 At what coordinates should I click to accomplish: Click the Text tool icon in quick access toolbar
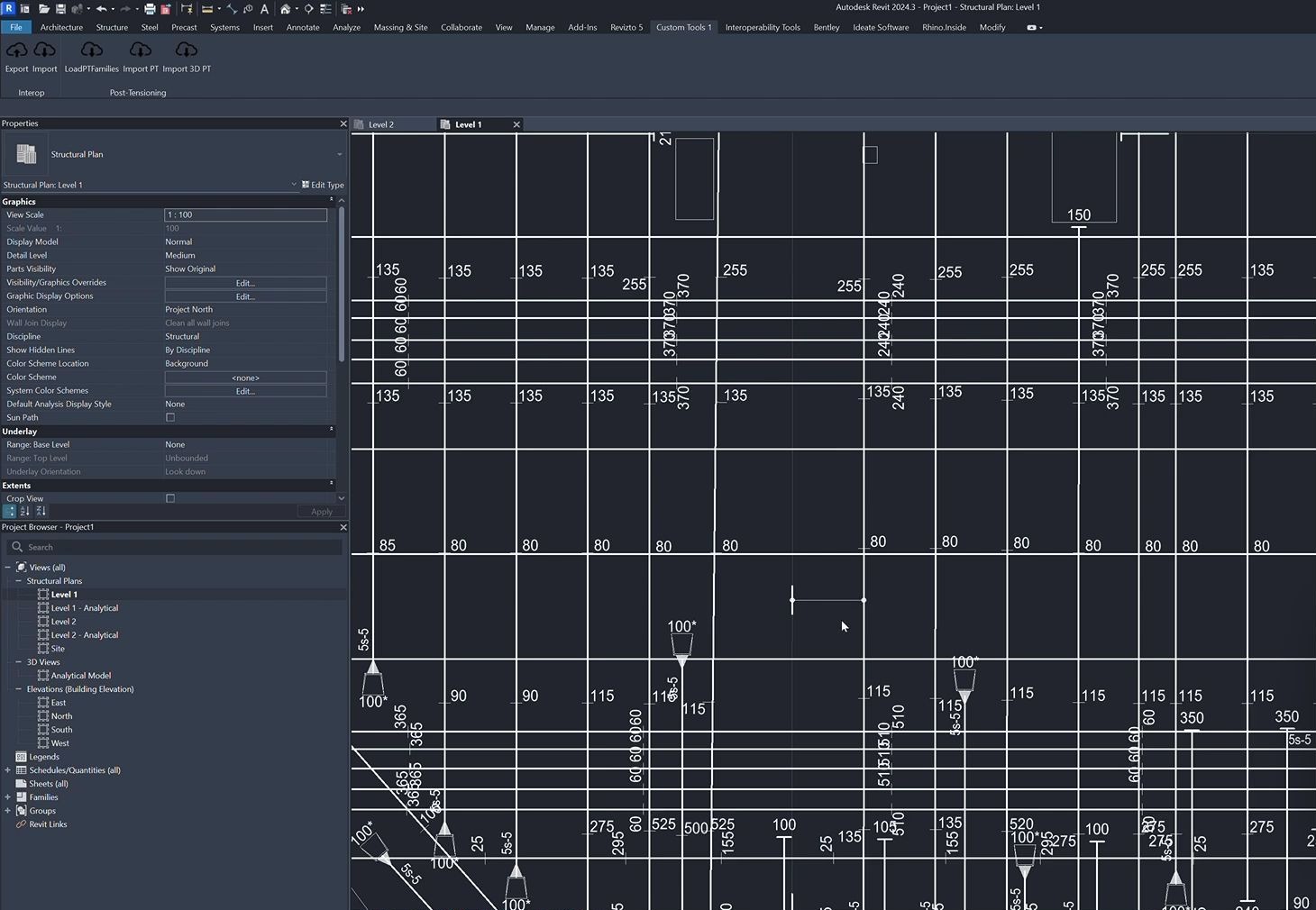coord(264,9)
